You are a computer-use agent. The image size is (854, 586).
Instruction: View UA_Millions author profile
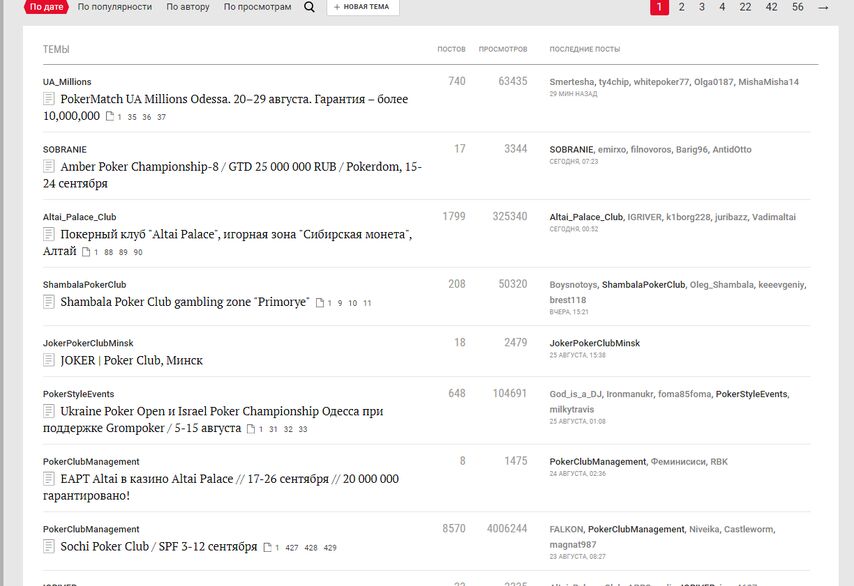[x=67, y=82]
